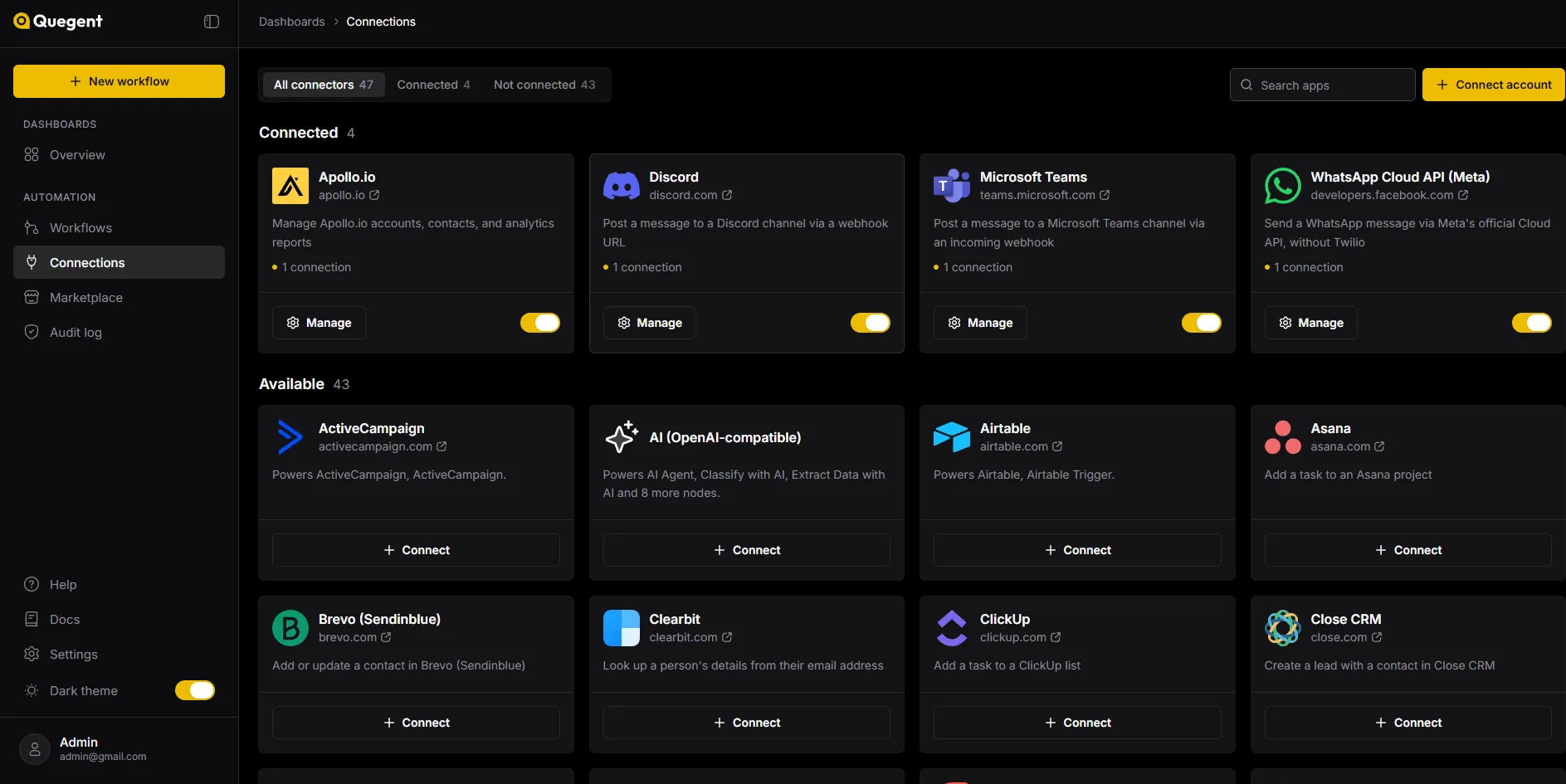Switch to the Not connected tab
The width and height of the screenshot is (1566, 784).
[544, 85]
